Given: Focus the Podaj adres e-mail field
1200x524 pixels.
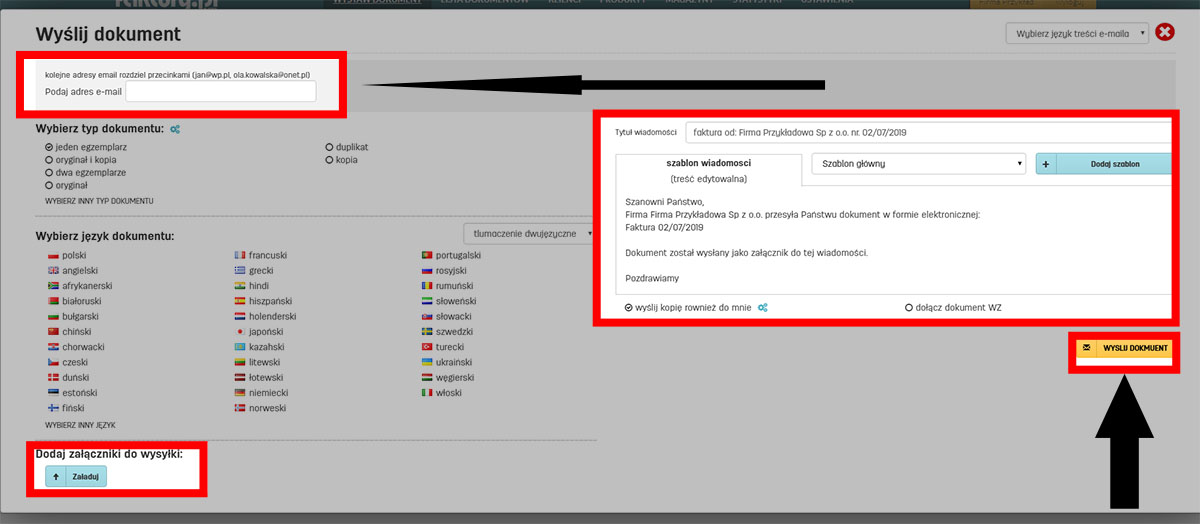Looking at the screenshot, I should (220, 92).
